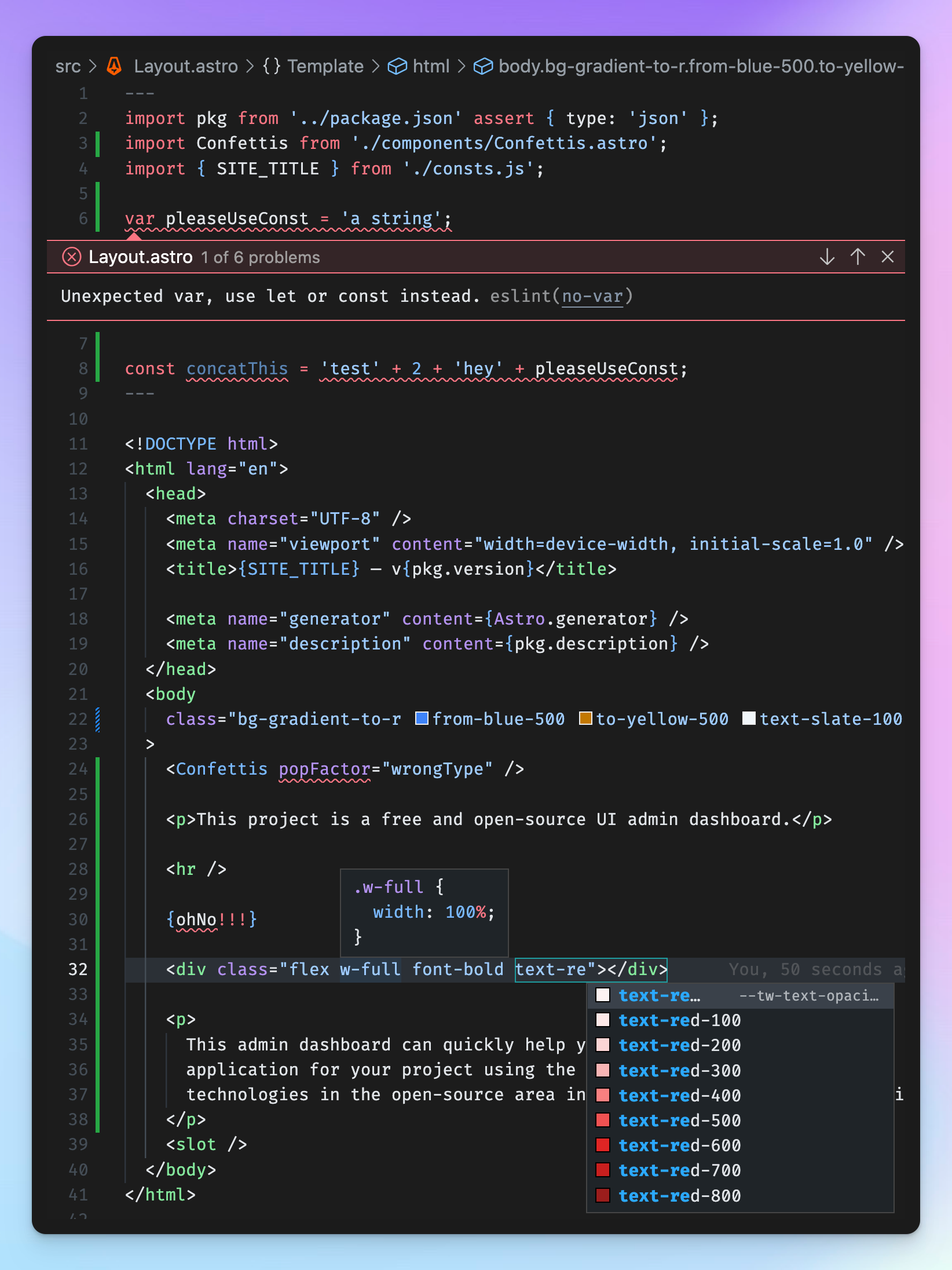Click the curly braces Template icon
This screenshot has height=1270, width=952.
(x=272, y=66)
